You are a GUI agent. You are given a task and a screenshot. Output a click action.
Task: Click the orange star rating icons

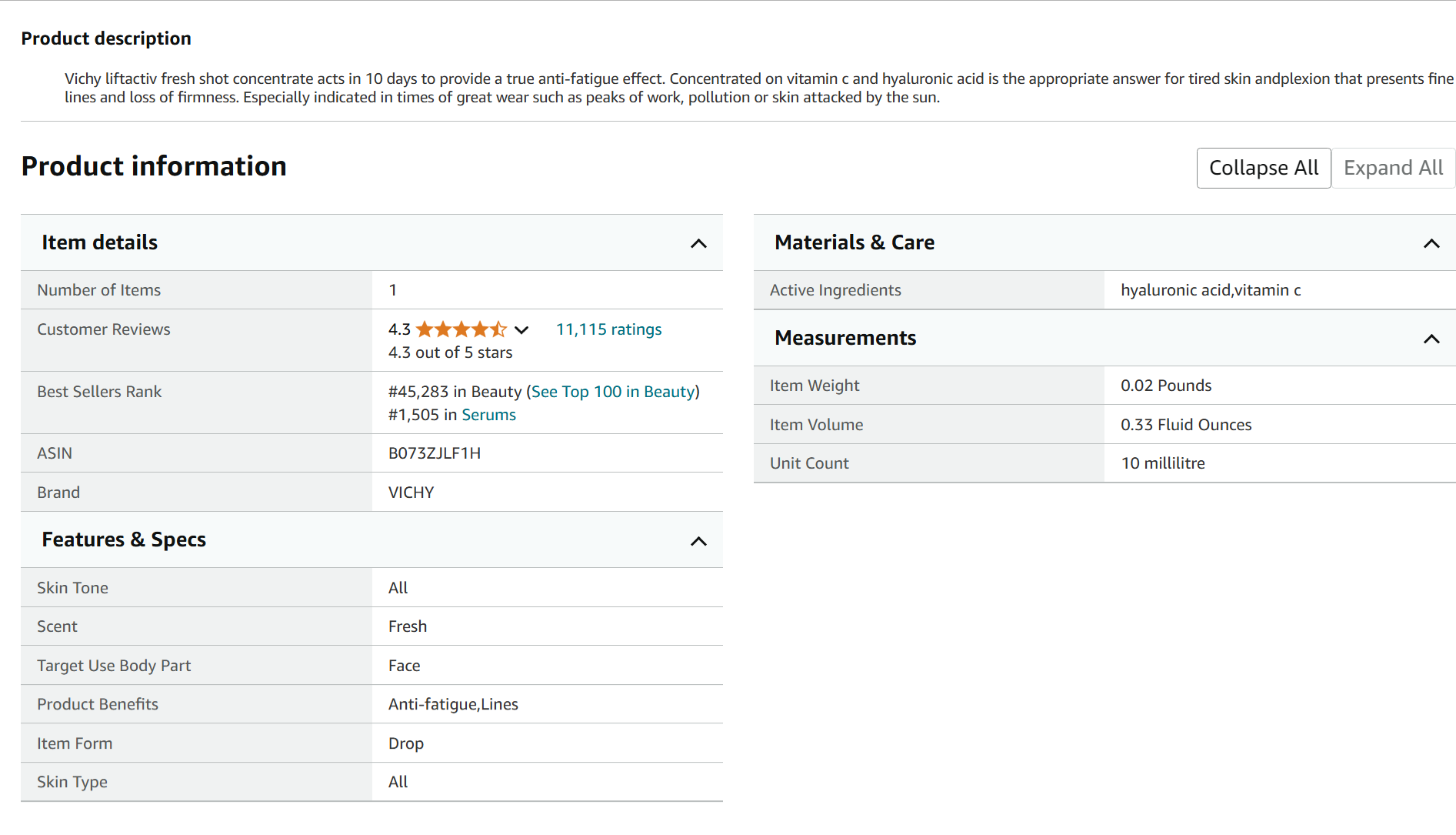[461, 330]
